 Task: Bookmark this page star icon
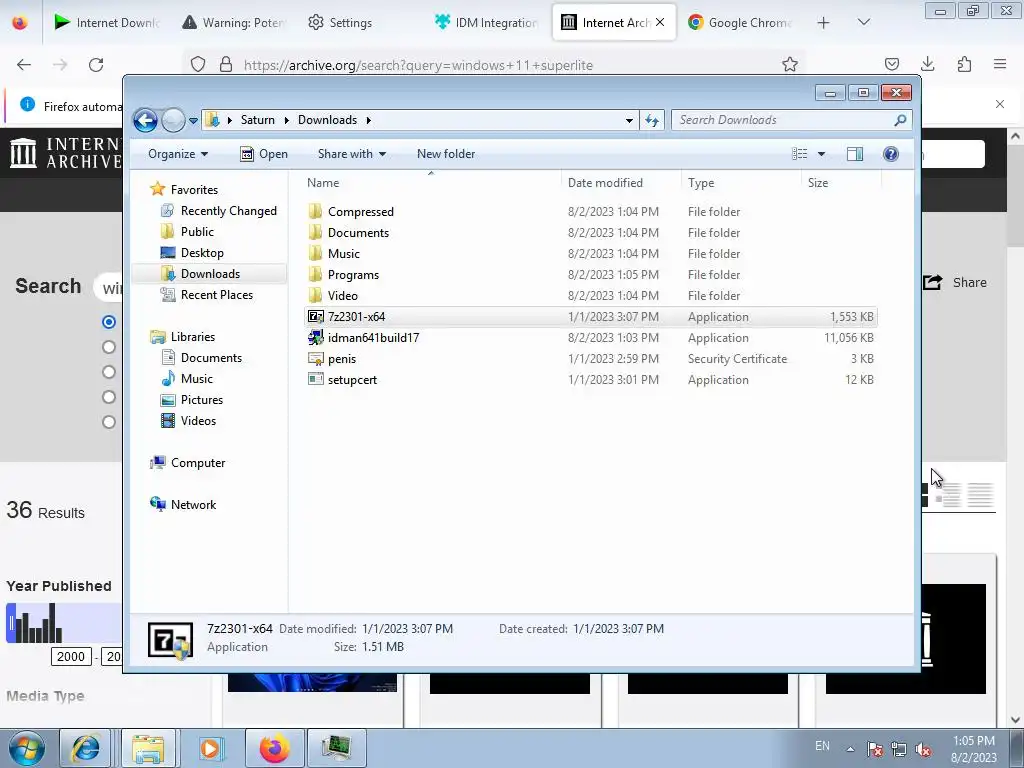(790, 65)
